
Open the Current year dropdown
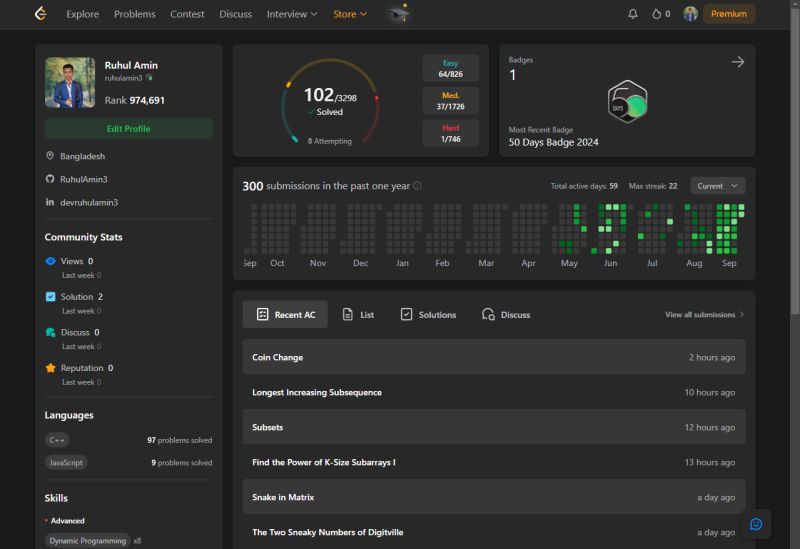pos(717,186)
